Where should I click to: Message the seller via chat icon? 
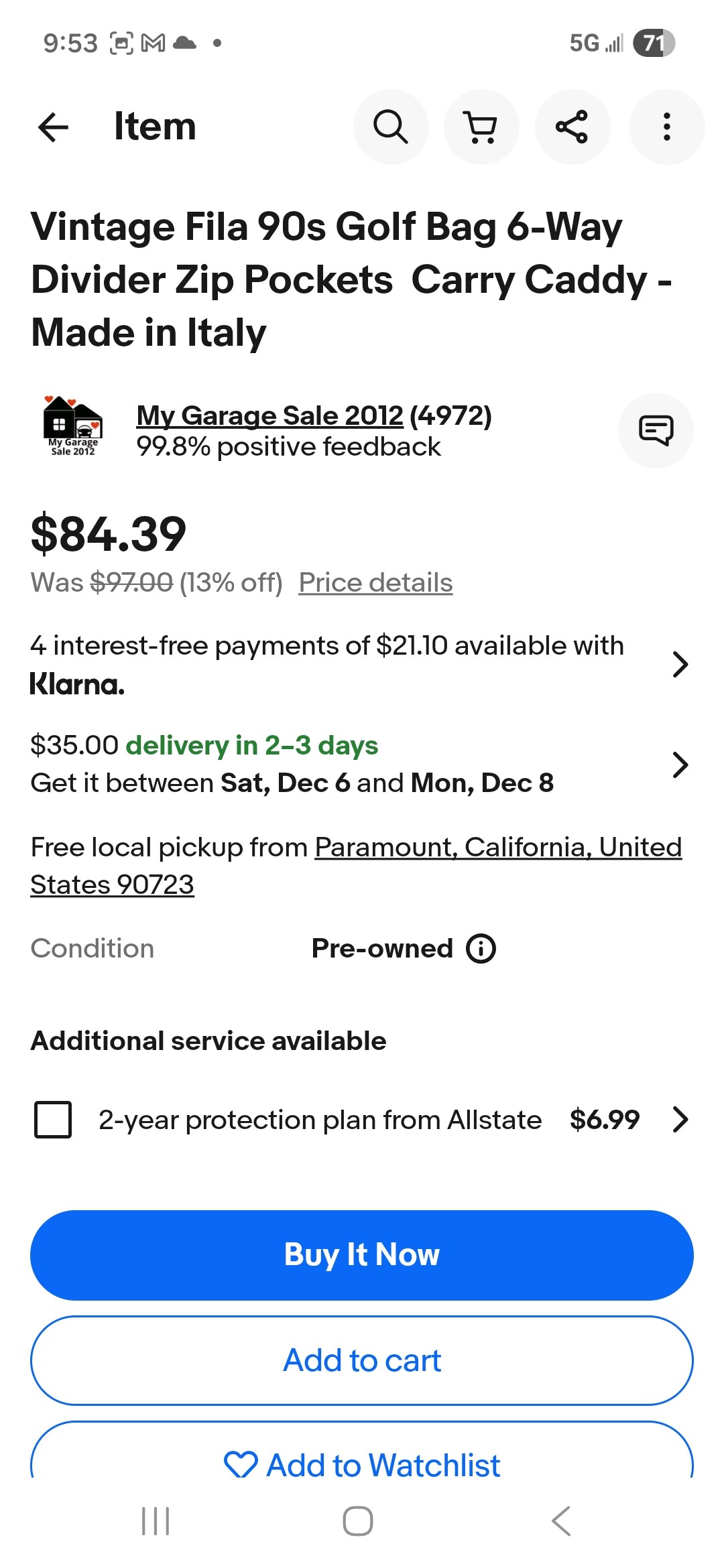coord(656,430)
